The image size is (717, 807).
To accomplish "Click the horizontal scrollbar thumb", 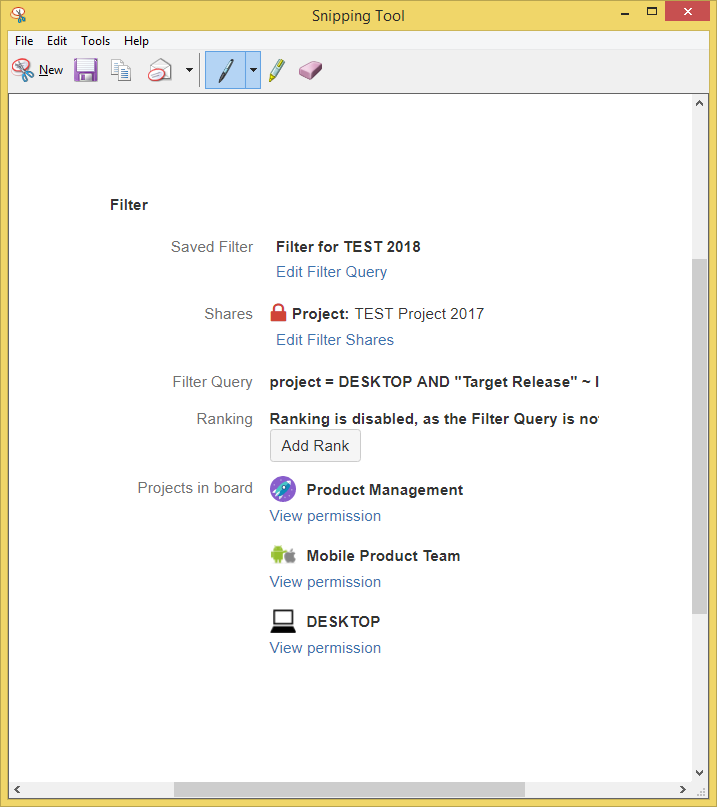I will point(349,789).
